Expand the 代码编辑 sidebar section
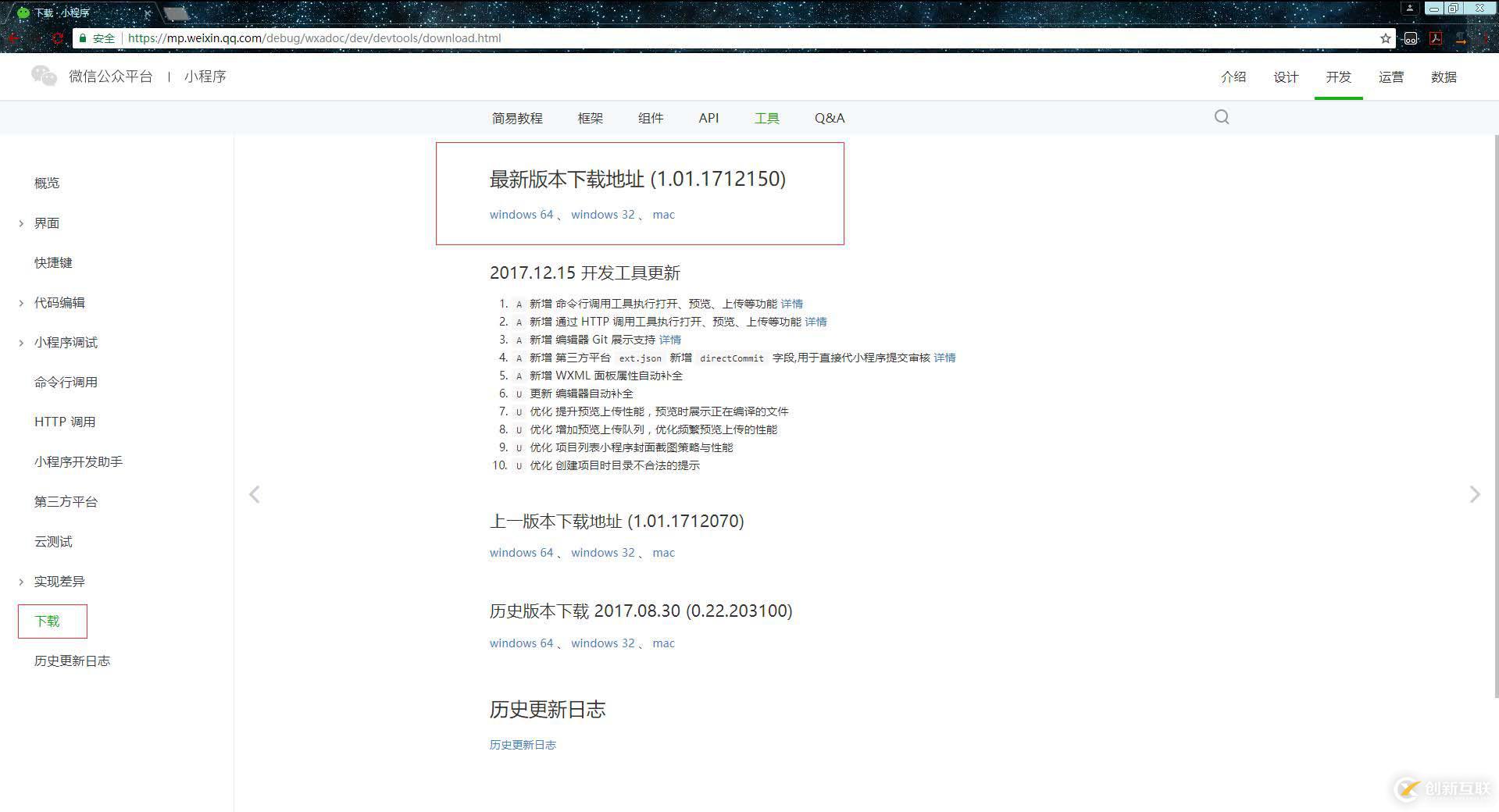The height and width of the screenshot is (812, 1499). click(x=21, y=303)
